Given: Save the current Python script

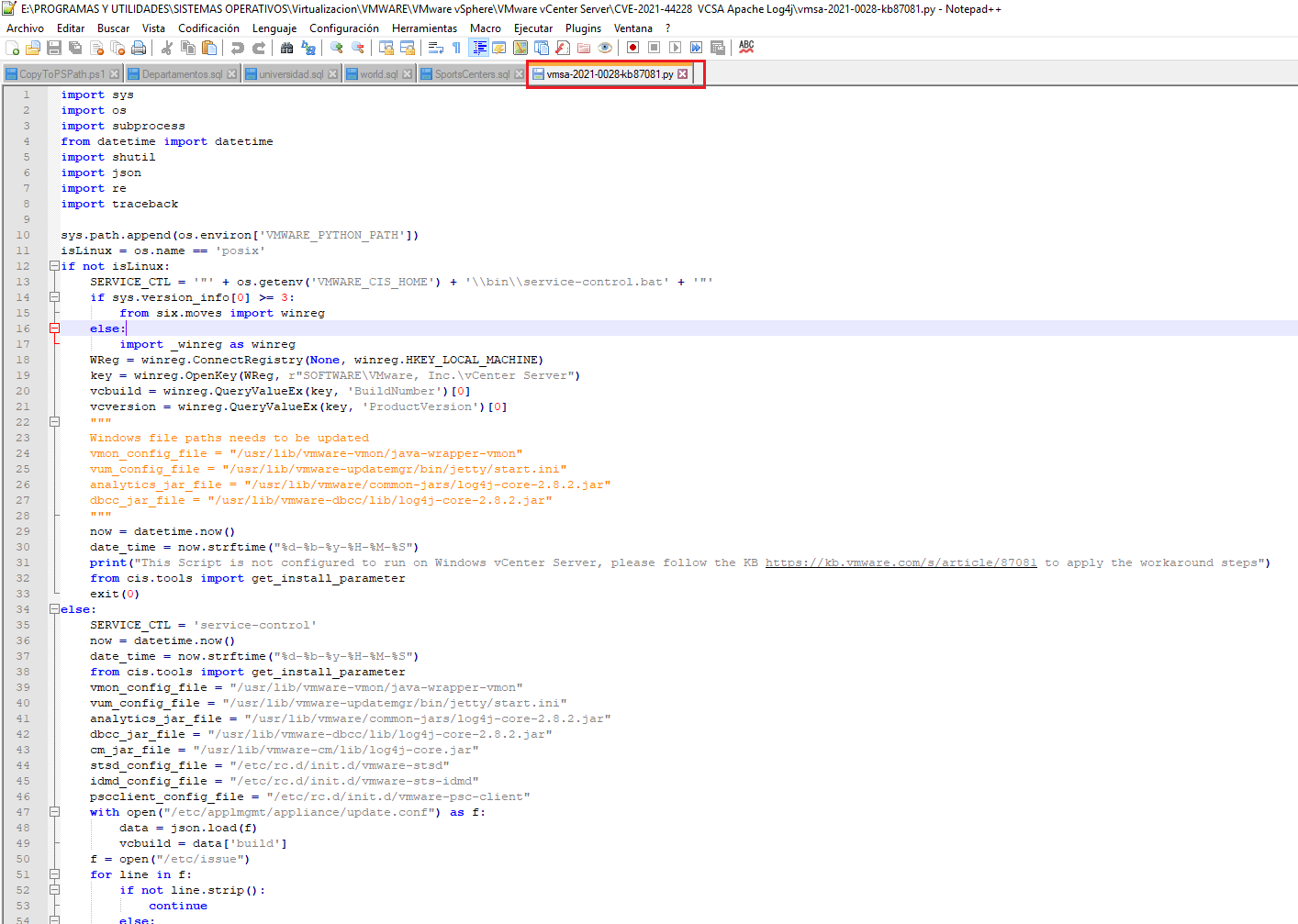Looking at the screenshot, I should tap(54, 47).
